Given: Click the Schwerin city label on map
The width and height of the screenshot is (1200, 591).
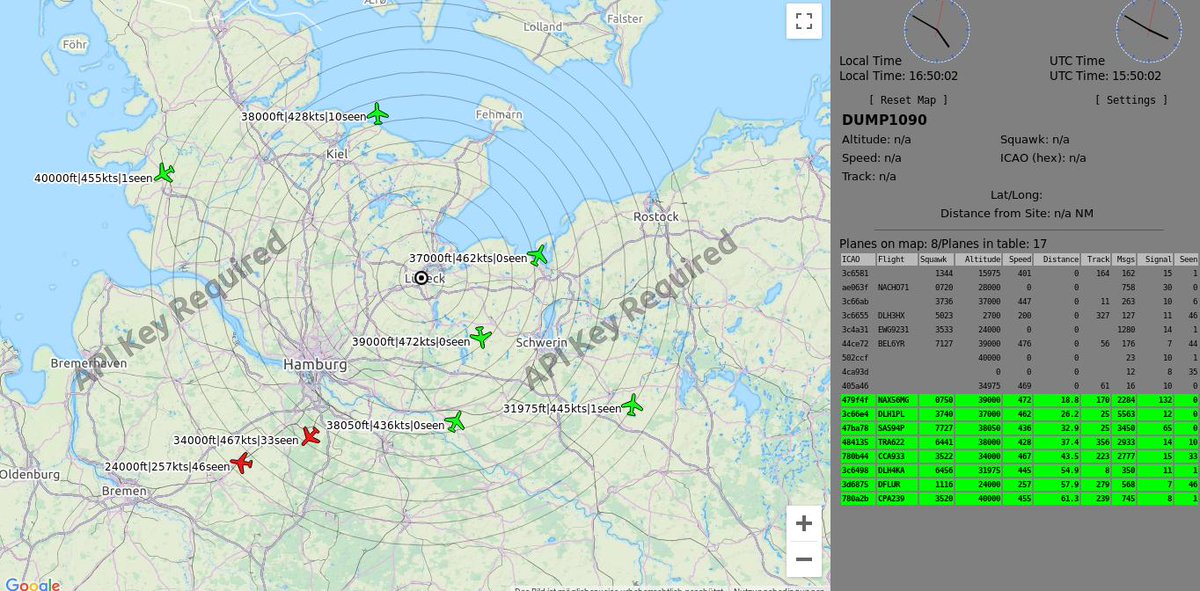Looking at the screenshot, I should pyautogui.click(x=542, y=343).
